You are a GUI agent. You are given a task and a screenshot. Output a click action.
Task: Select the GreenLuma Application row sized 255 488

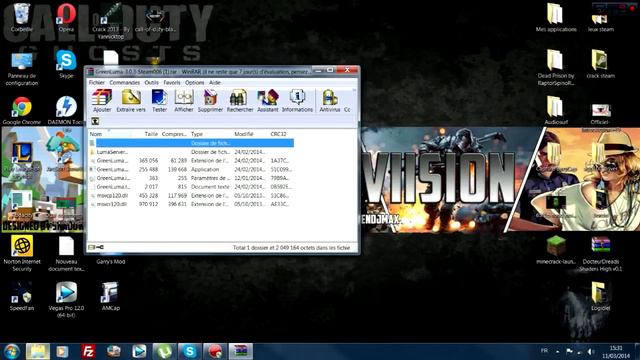click(191, 169)
